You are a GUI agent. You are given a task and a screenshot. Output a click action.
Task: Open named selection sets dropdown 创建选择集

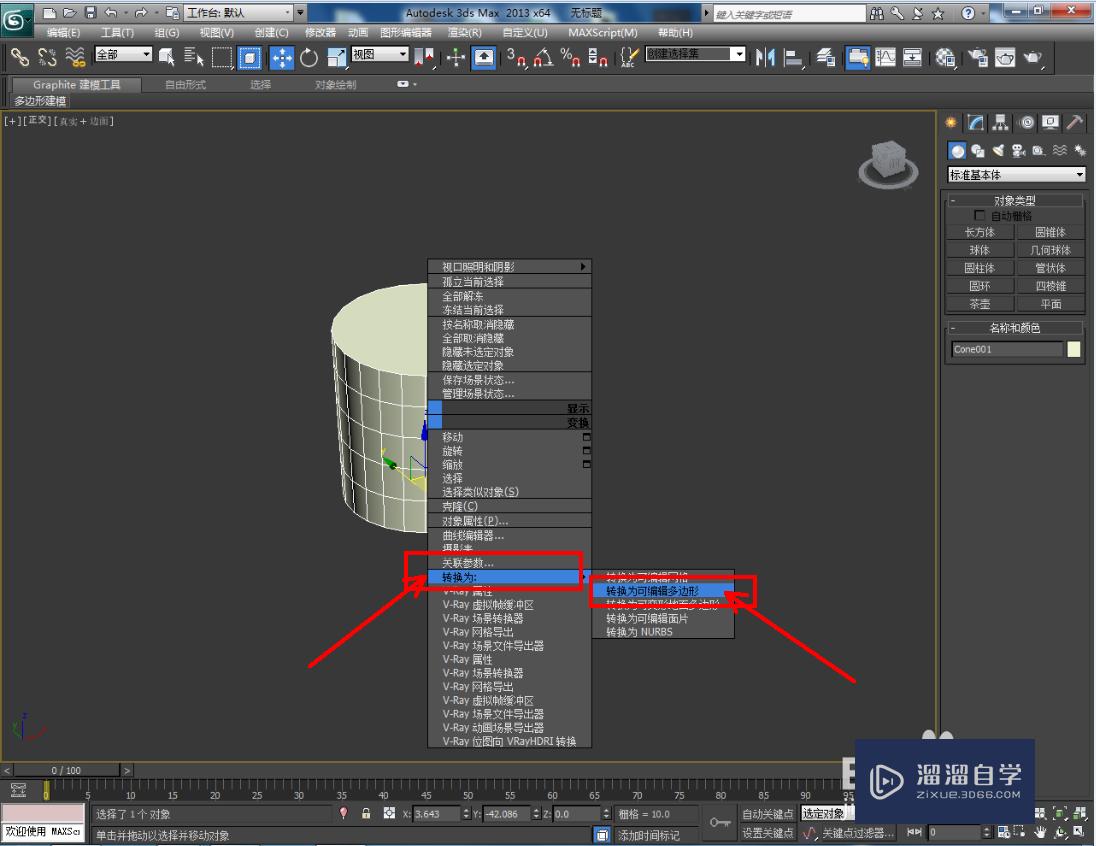(x=695, y=54)
